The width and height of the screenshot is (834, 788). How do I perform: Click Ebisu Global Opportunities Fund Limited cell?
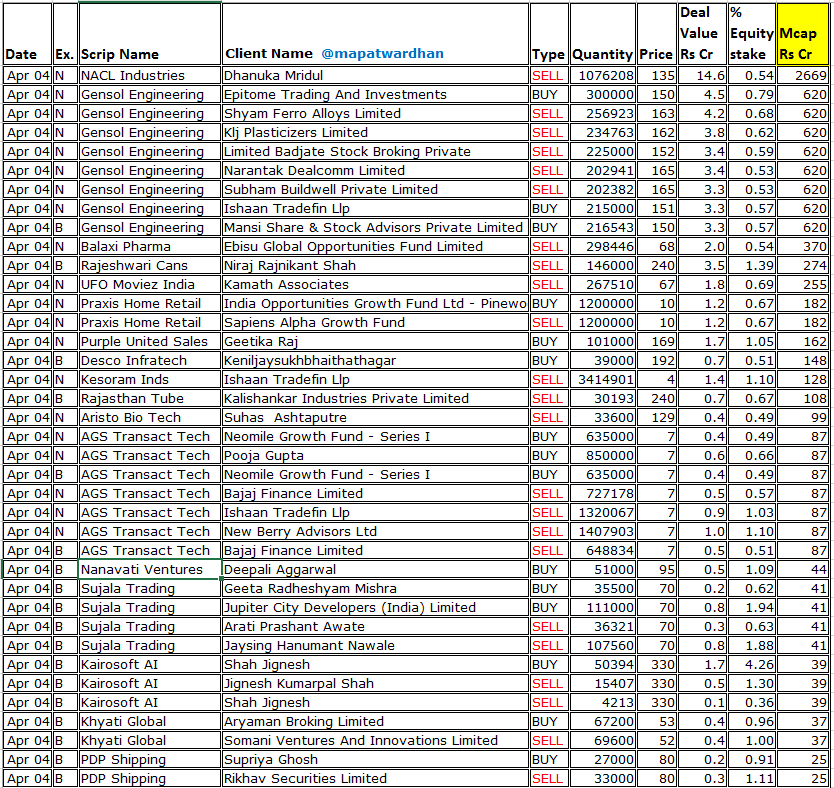point(375,247)
